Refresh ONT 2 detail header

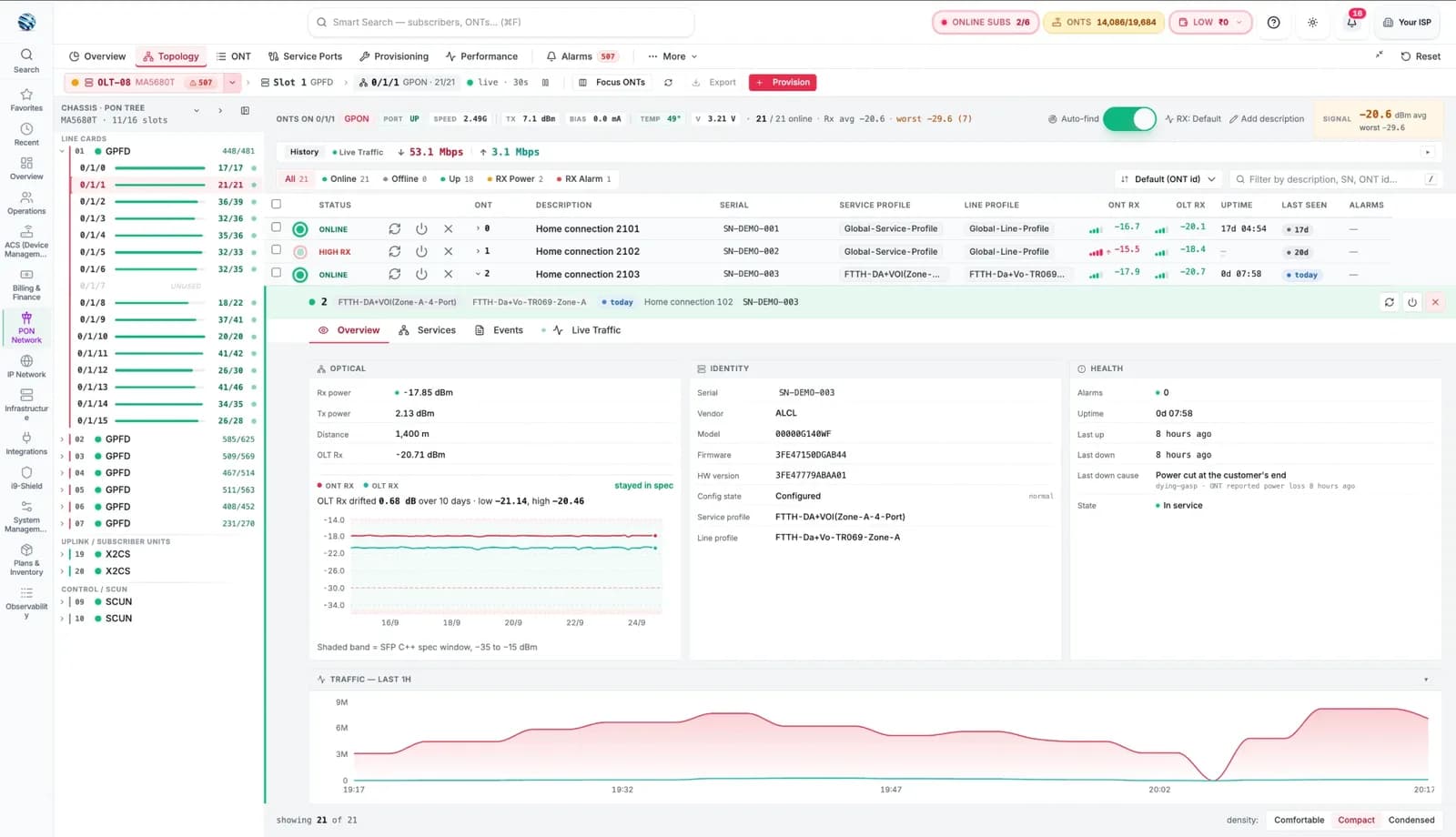1389,302
